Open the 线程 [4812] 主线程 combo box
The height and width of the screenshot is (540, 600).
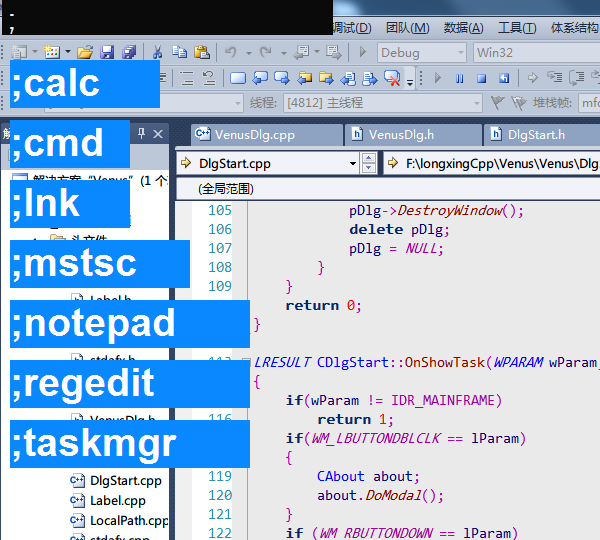pyautogui.click(x=382, y=103)
